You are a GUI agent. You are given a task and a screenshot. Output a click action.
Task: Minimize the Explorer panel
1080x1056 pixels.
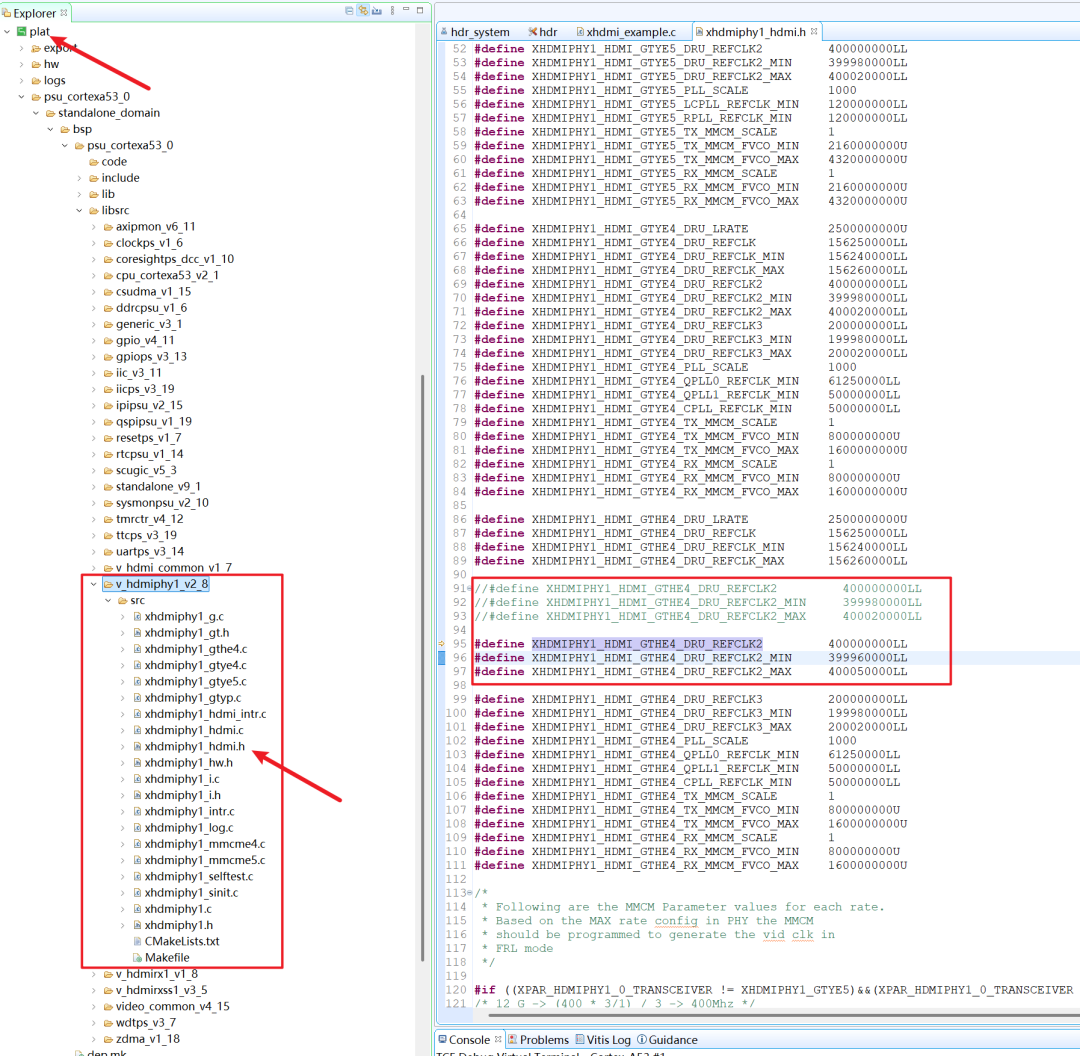[405, 11]
